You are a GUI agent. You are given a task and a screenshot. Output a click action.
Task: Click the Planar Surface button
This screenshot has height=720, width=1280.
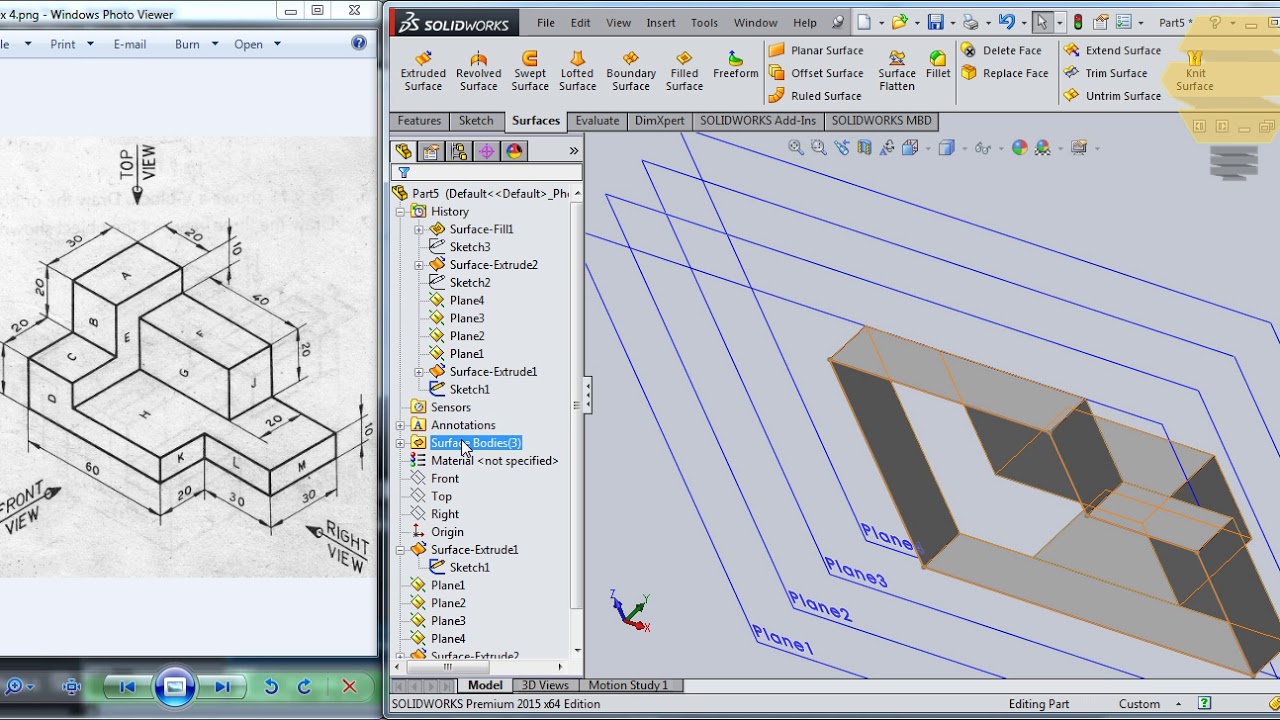[x=816, y=50]
